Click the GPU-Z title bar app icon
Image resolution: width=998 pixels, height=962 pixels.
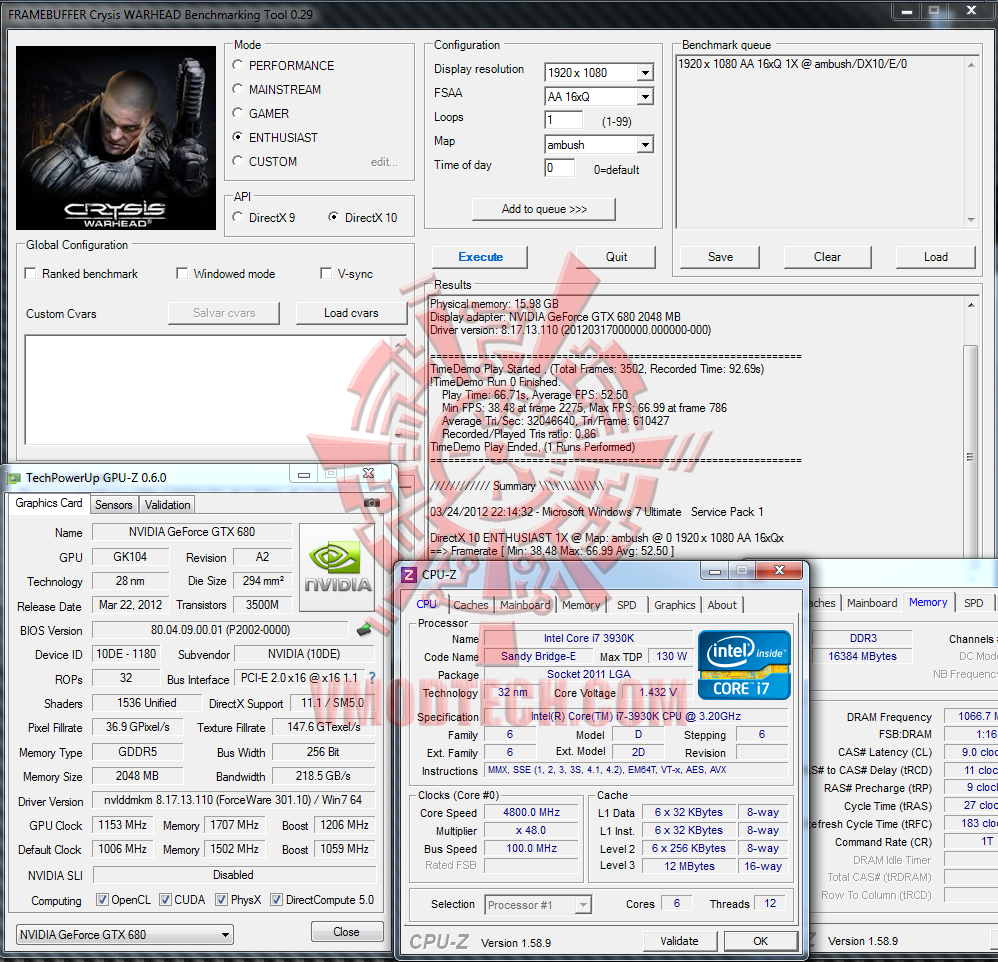(x=14, y=477)
